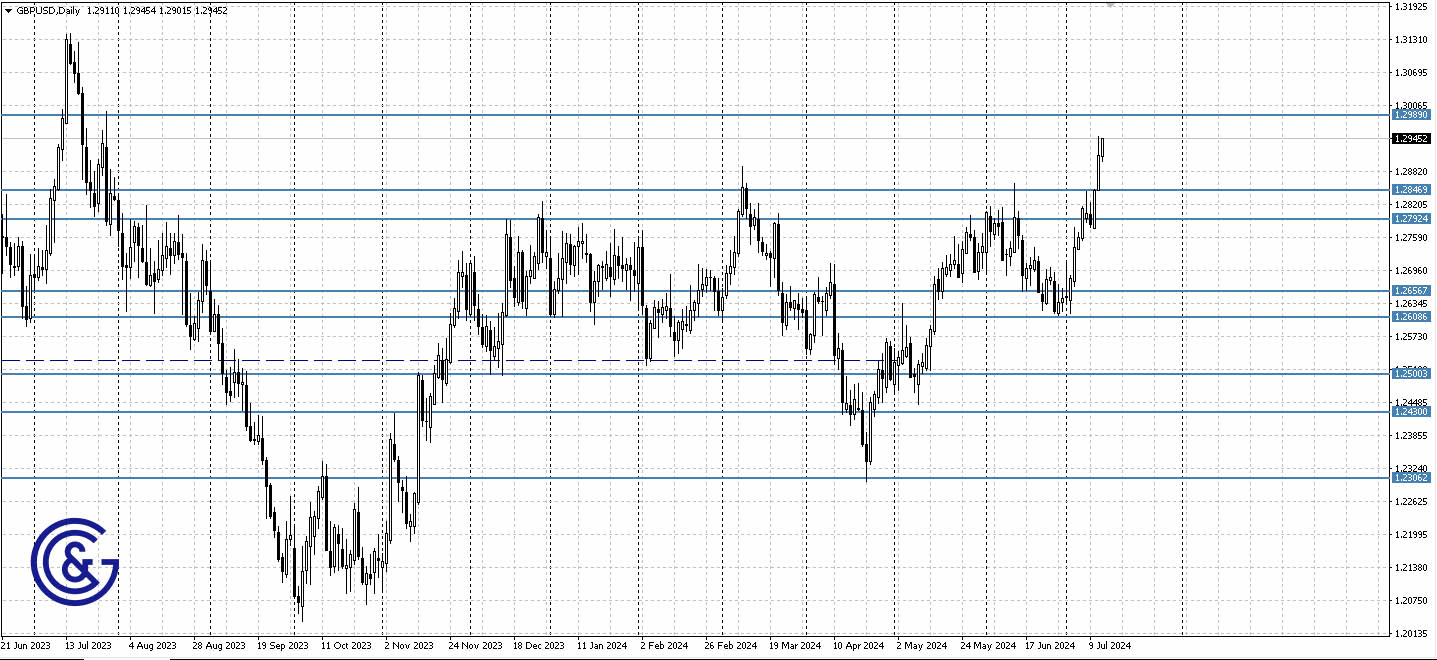Open the chart symbol dropdown arrow
Screen dimensions: 1437x660
[x=8, y=10]
